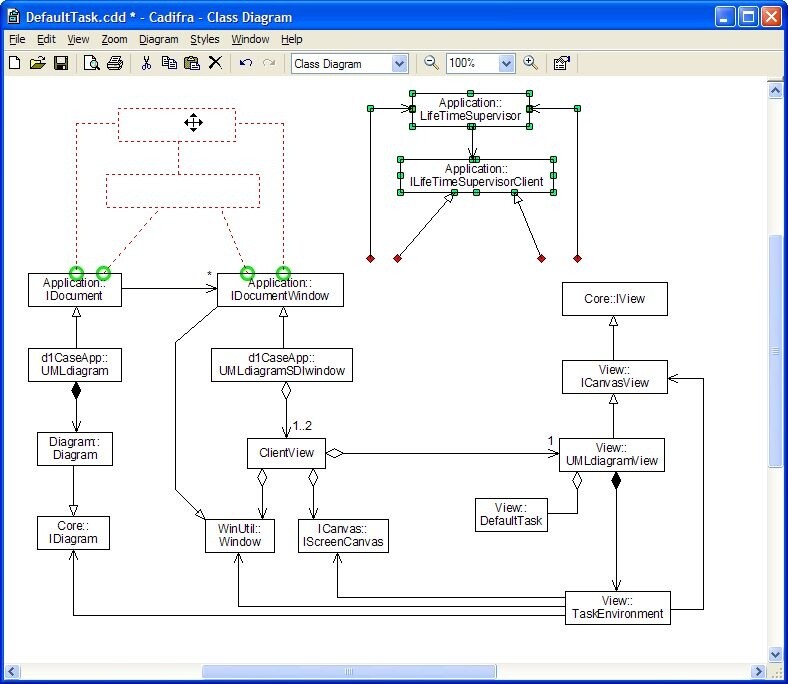
Task: Click vertical scrollbar down arrow
Action: (x=775, y=654)
